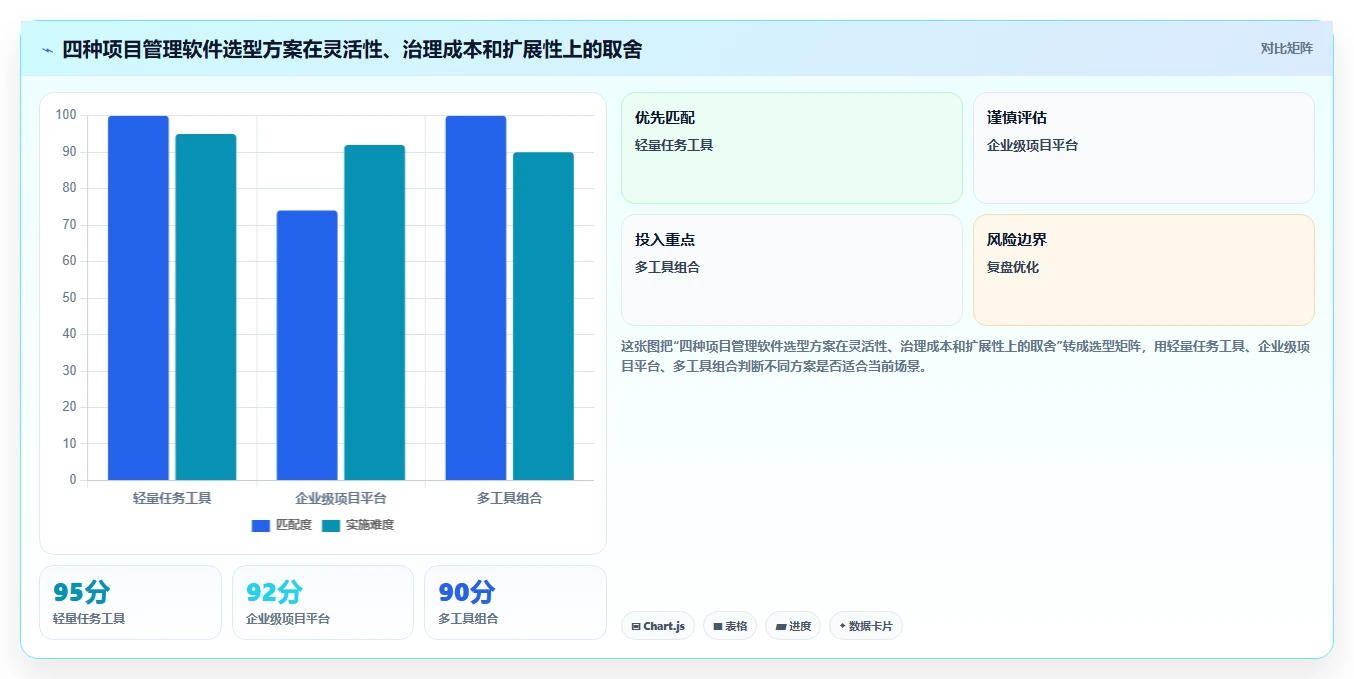Click the 90分 score card value
This screenshot has width=1354, height=679.
(x=466, y=592)
